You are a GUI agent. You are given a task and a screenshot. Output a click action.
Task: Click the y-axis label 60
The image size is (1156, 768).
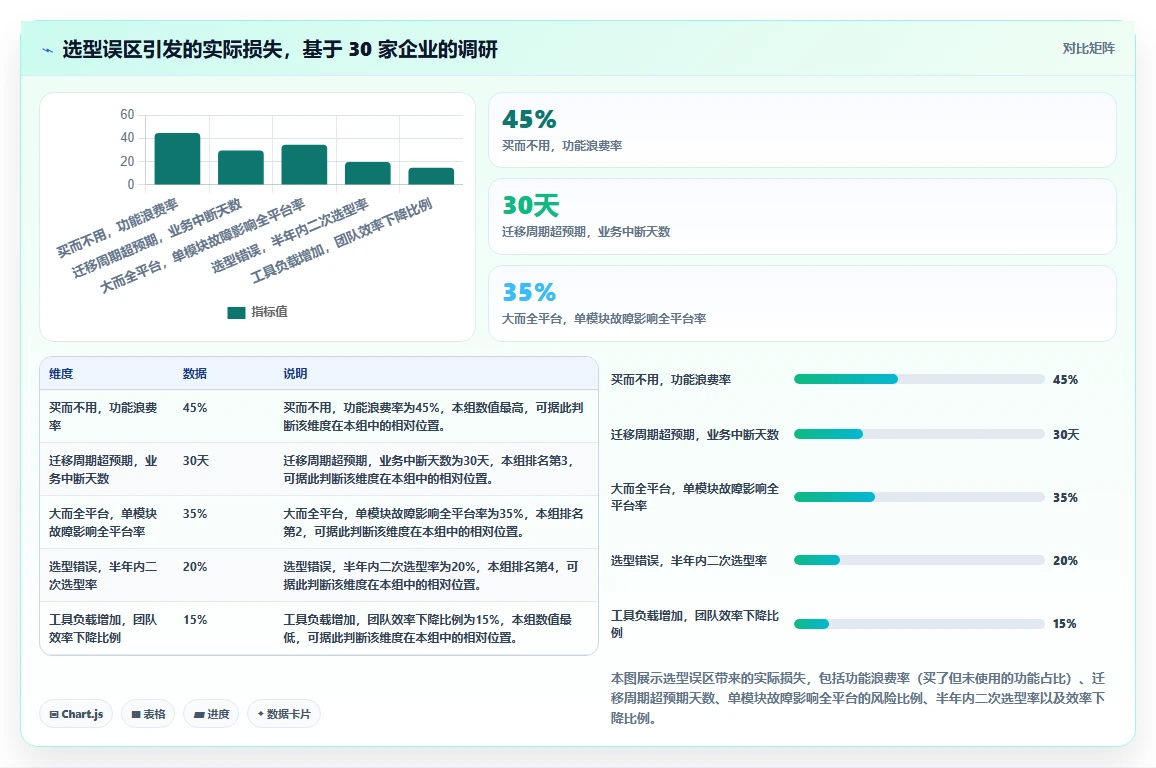pos(128,114)
